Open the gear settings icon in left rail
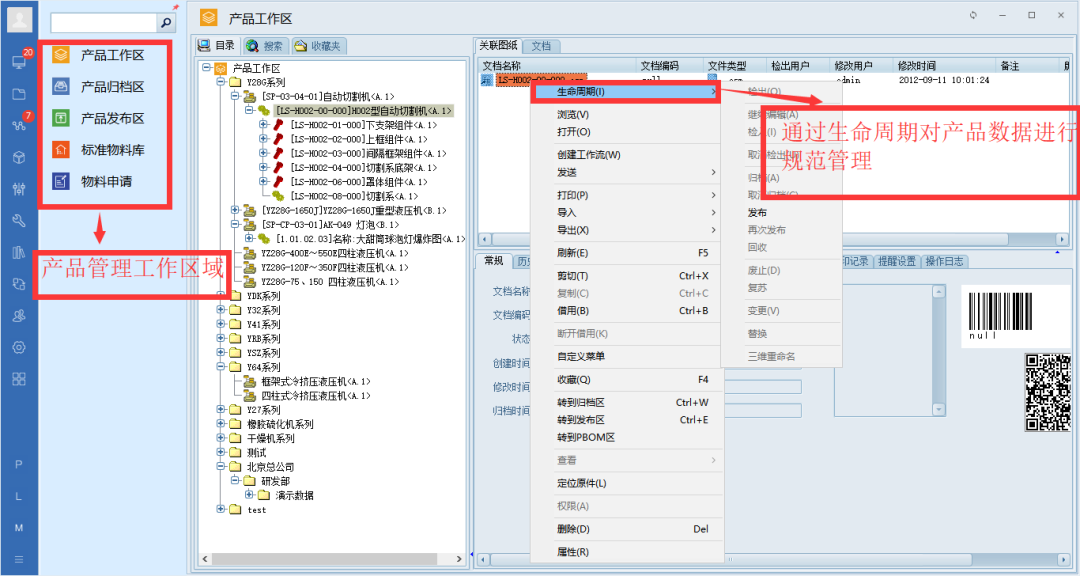The width and height of the screenshot is (1080, 576). tap(19, 347)
